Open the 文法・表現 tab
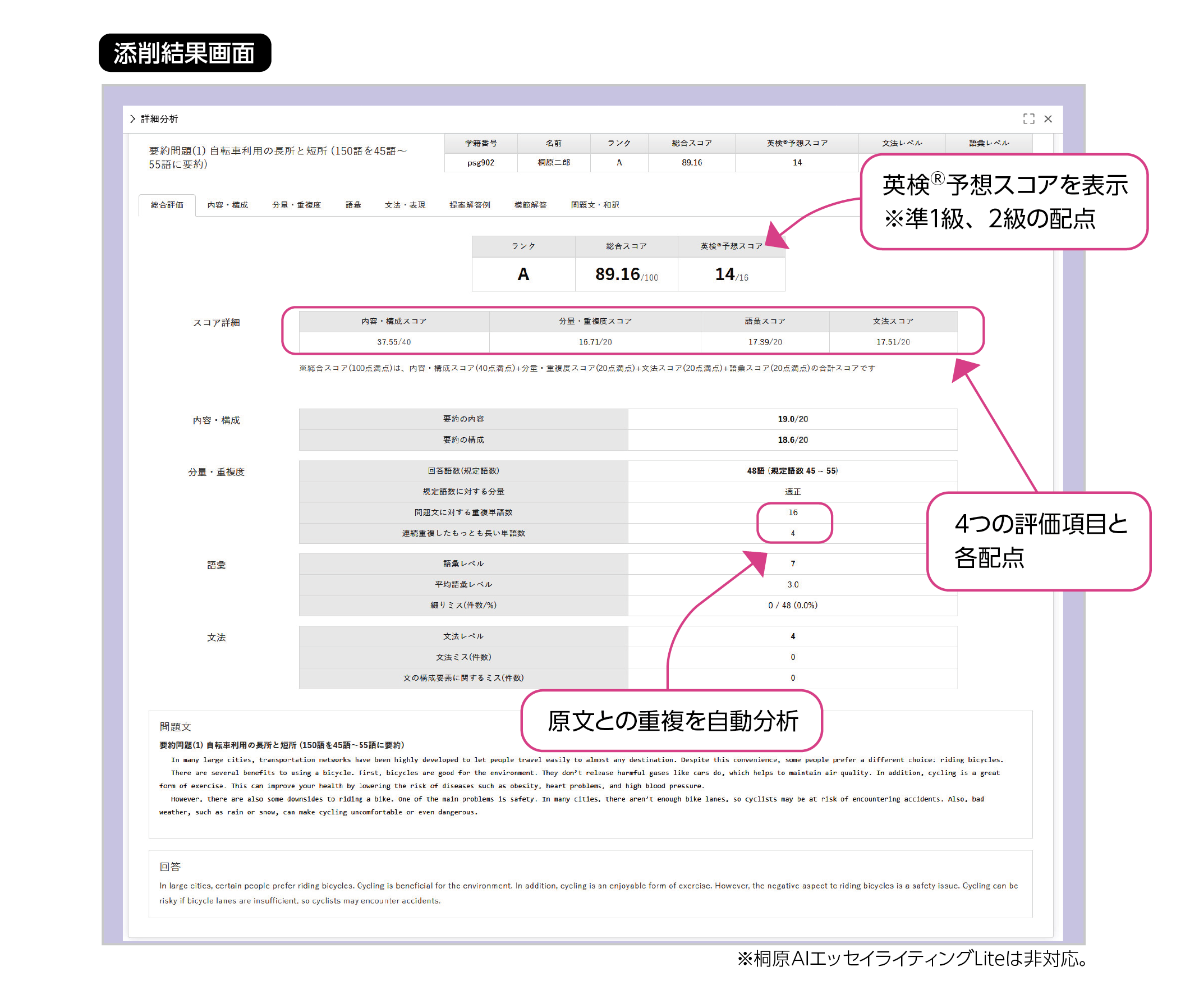The height and width of the screenshot is (1008, 1199). 405,205
